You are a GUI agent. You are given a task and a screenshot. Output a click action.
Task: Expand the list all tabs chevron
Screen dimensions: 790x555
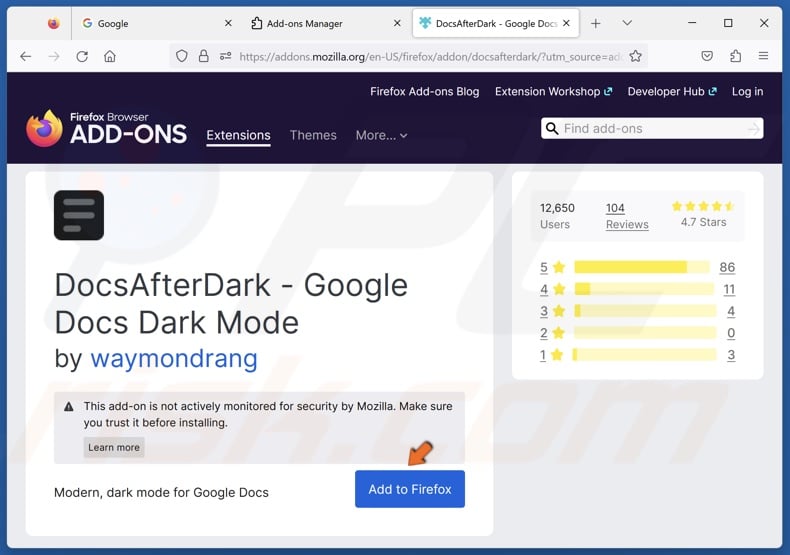pos(627,23)
